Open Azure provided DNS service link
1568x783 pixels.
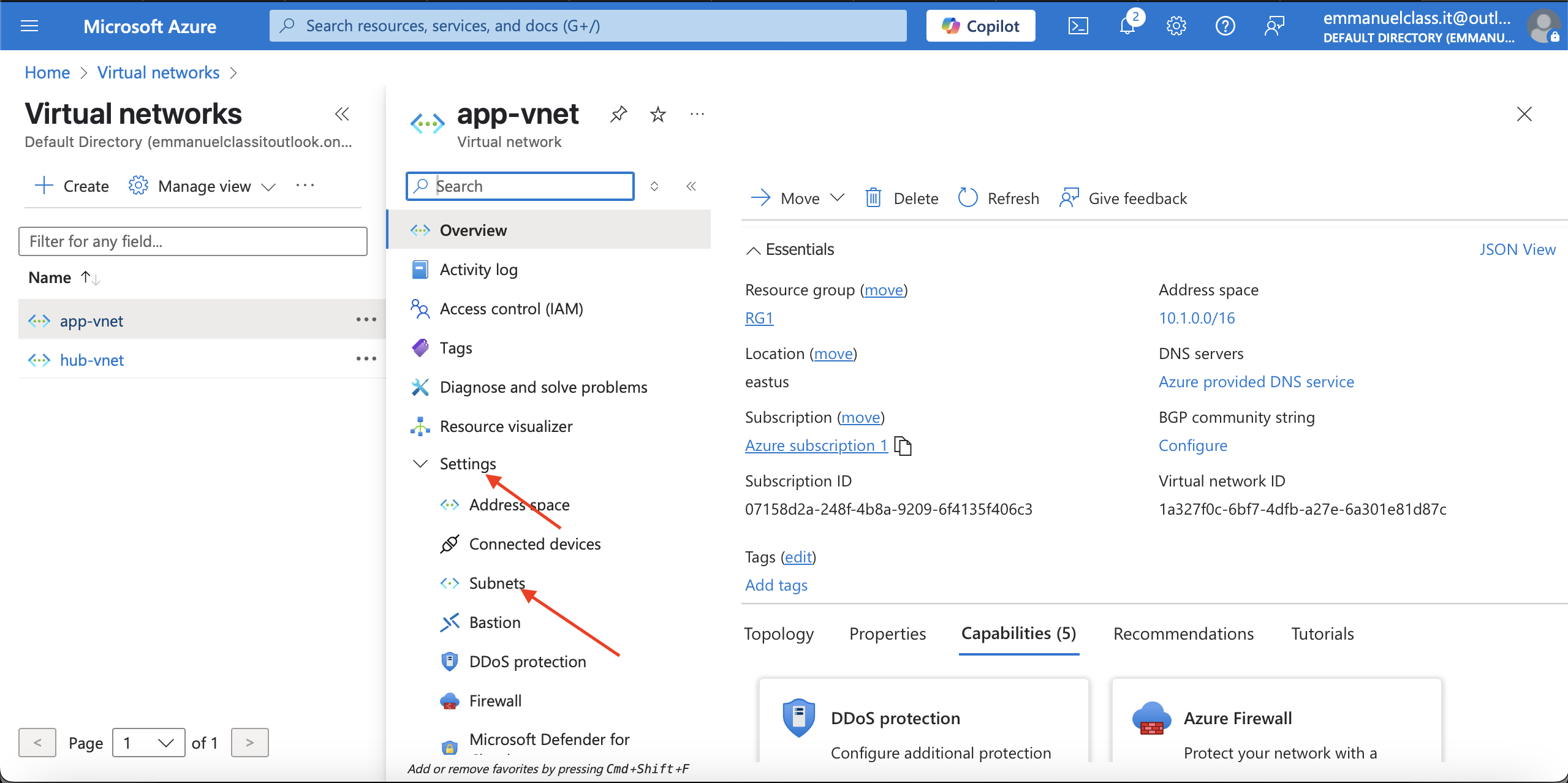click(1256, 382)
